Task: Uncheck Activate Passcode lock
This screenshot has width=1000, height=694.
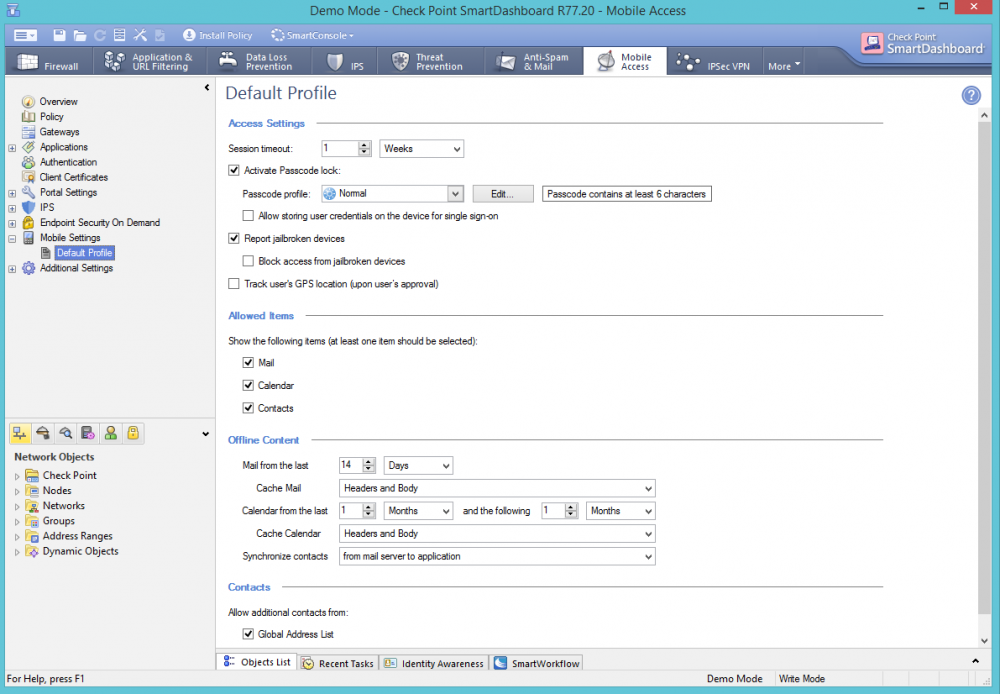Action: [234, 170]
